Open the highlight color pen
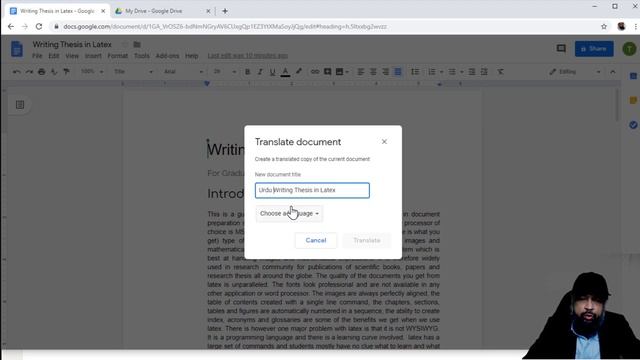This screenshot has width=640, height=360. tap(299, 72)
